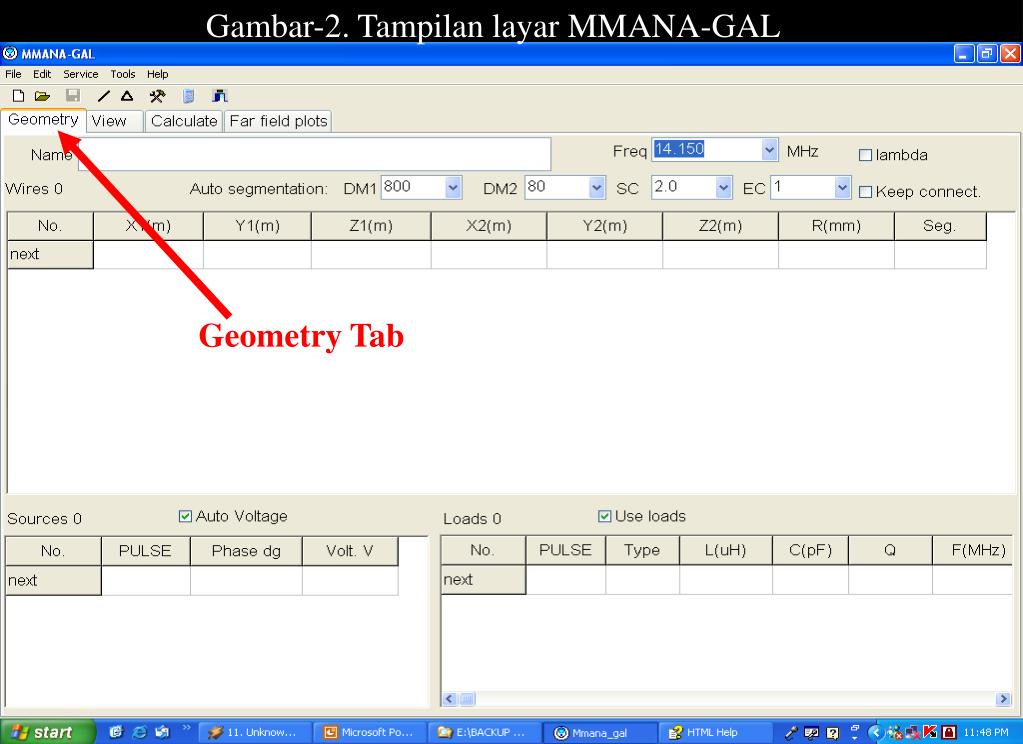The height and width of the screenshot is (744, 1023).
Task: Open the Edit menu
Action: click(x=42, y=74)
